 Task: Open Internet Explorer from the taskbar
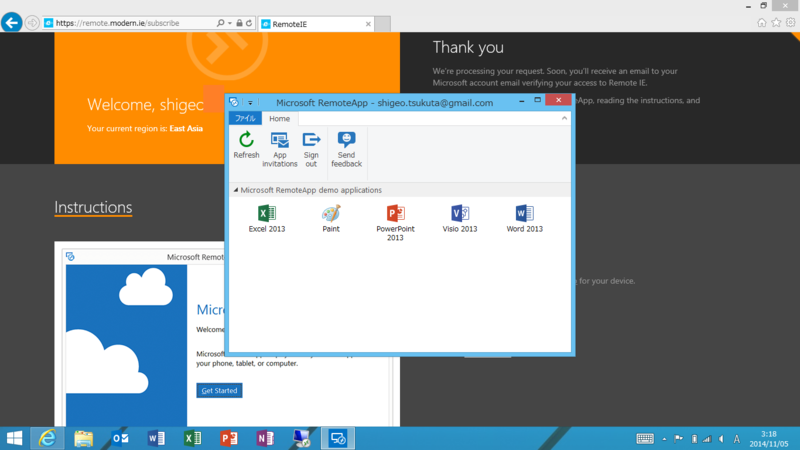click(47, 438)
